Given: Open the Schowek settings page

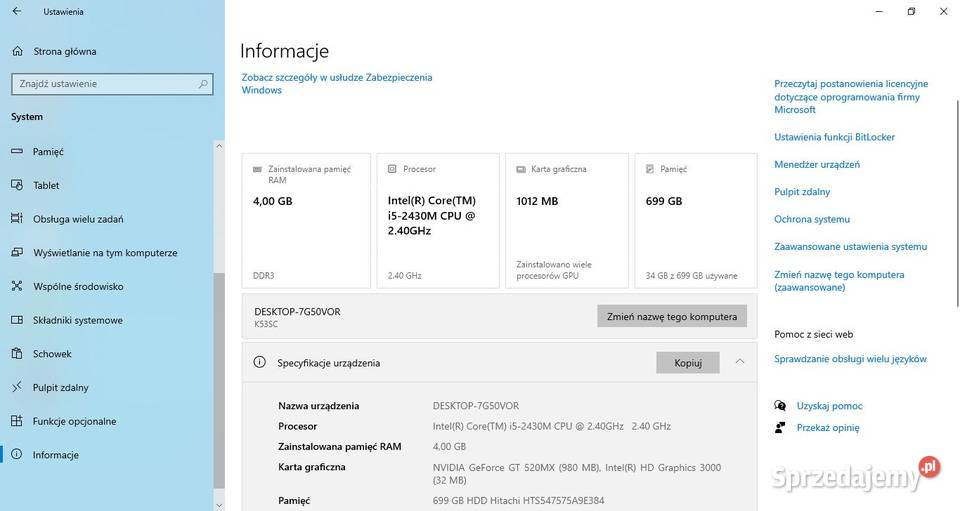Looking at the screenshot, I should 52,354.
